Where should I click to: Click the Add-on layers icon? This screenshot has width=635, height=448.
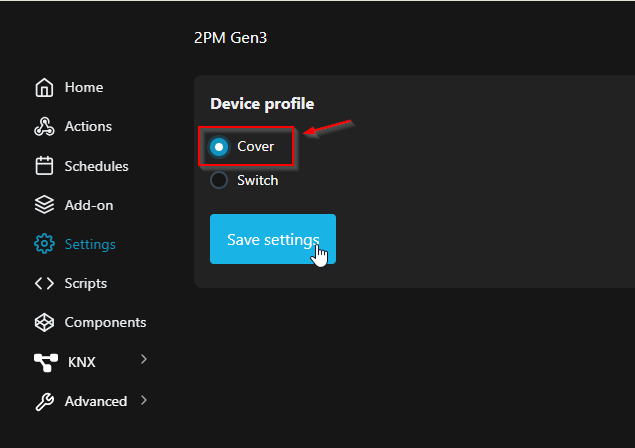(x=44, y=205)
